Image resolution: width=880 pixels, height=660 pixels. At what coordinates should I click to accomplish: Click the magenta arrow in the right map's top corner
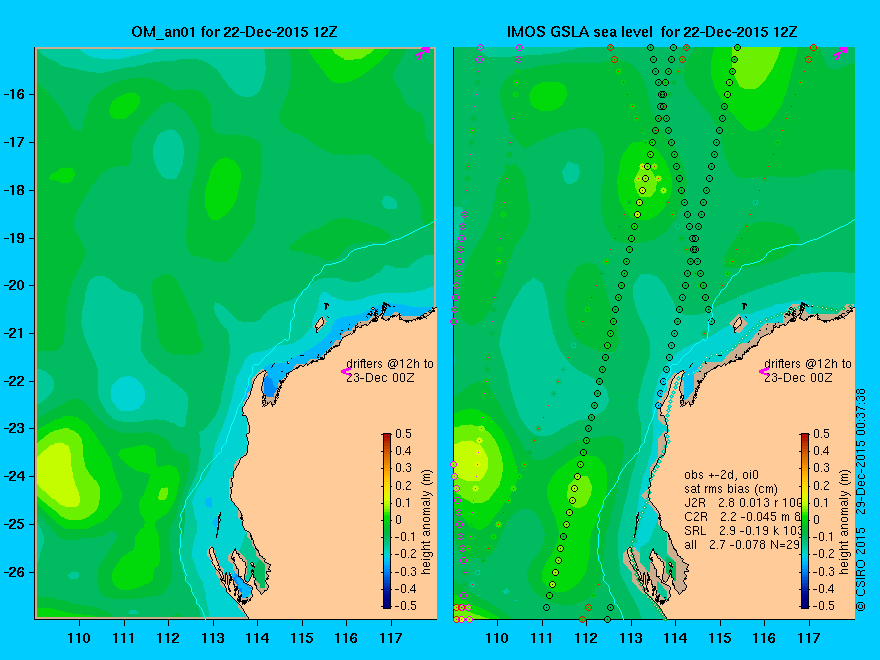coord(840,53)
